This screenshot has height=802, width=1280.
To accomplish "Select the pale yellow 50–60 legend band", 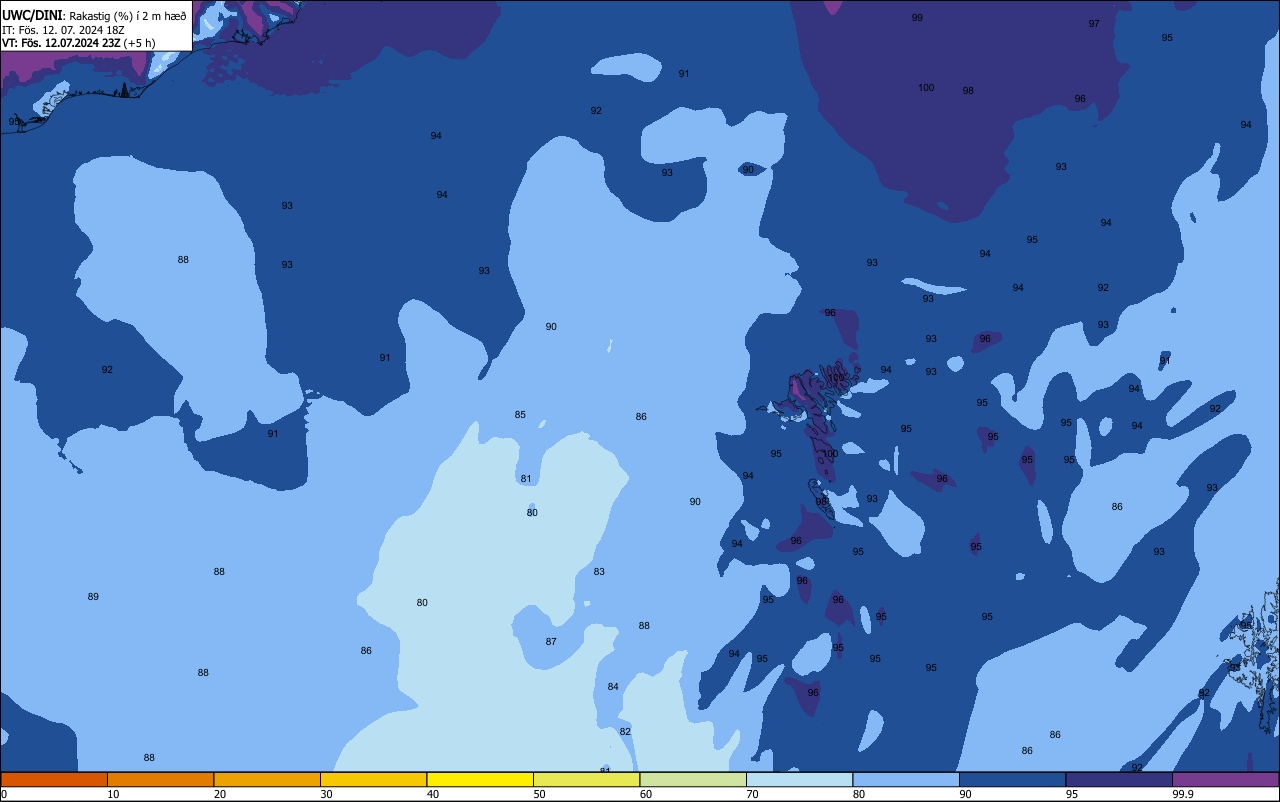I will tap(586, 779).
